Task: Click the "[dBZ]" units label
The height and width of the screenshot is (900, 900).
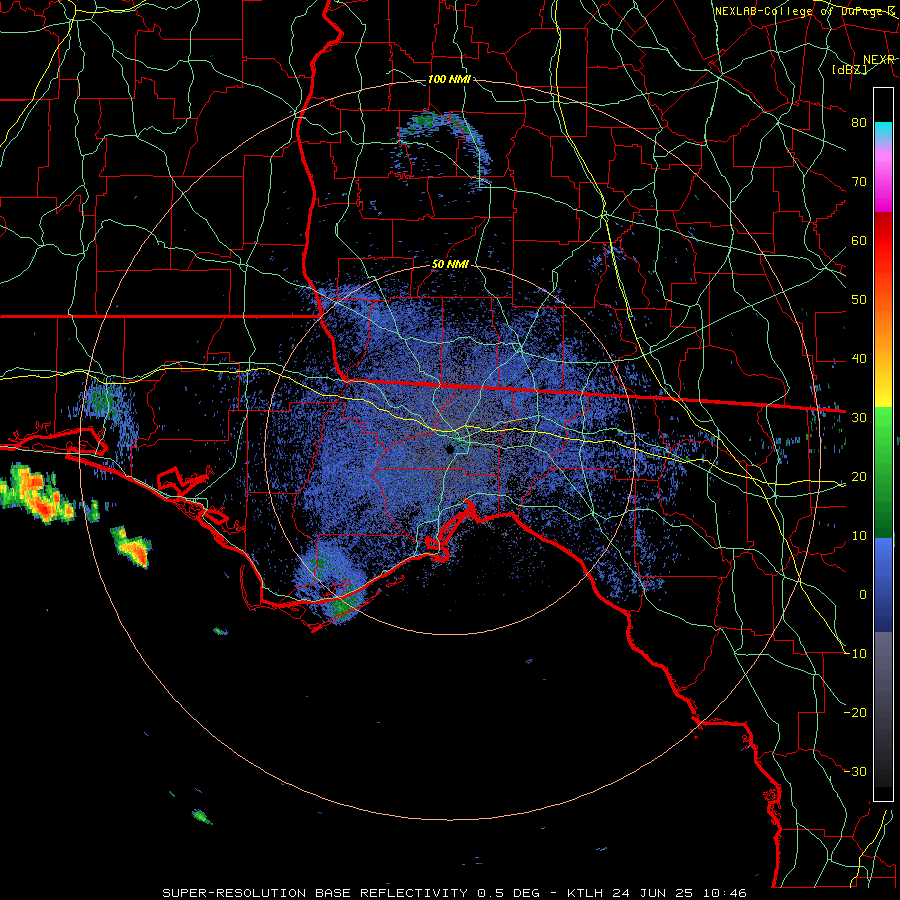Action: [849, 69]
